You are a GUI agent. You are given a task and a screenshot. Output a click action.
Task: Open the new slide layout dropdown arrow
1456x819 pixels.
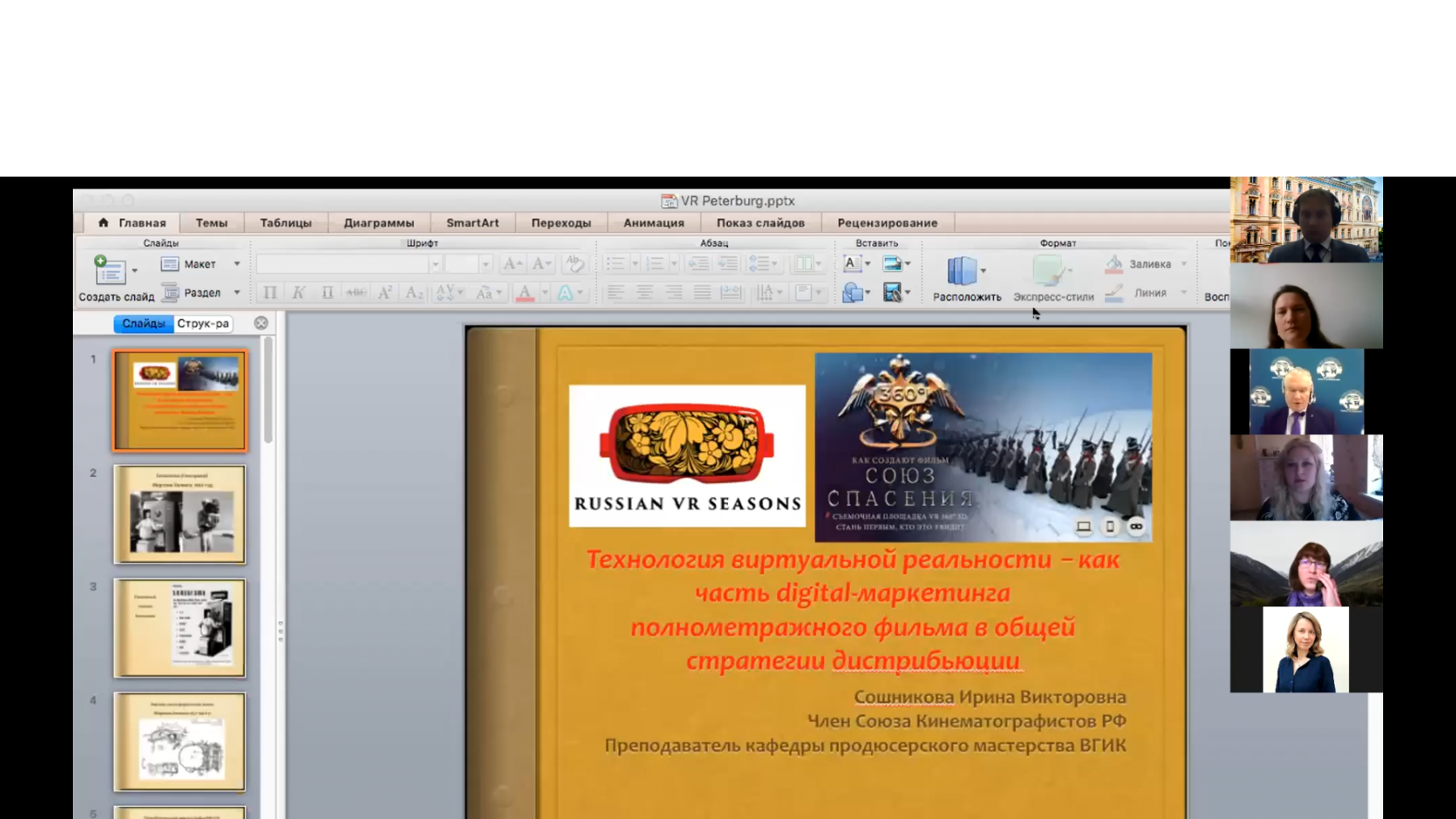tap(135, 271)
